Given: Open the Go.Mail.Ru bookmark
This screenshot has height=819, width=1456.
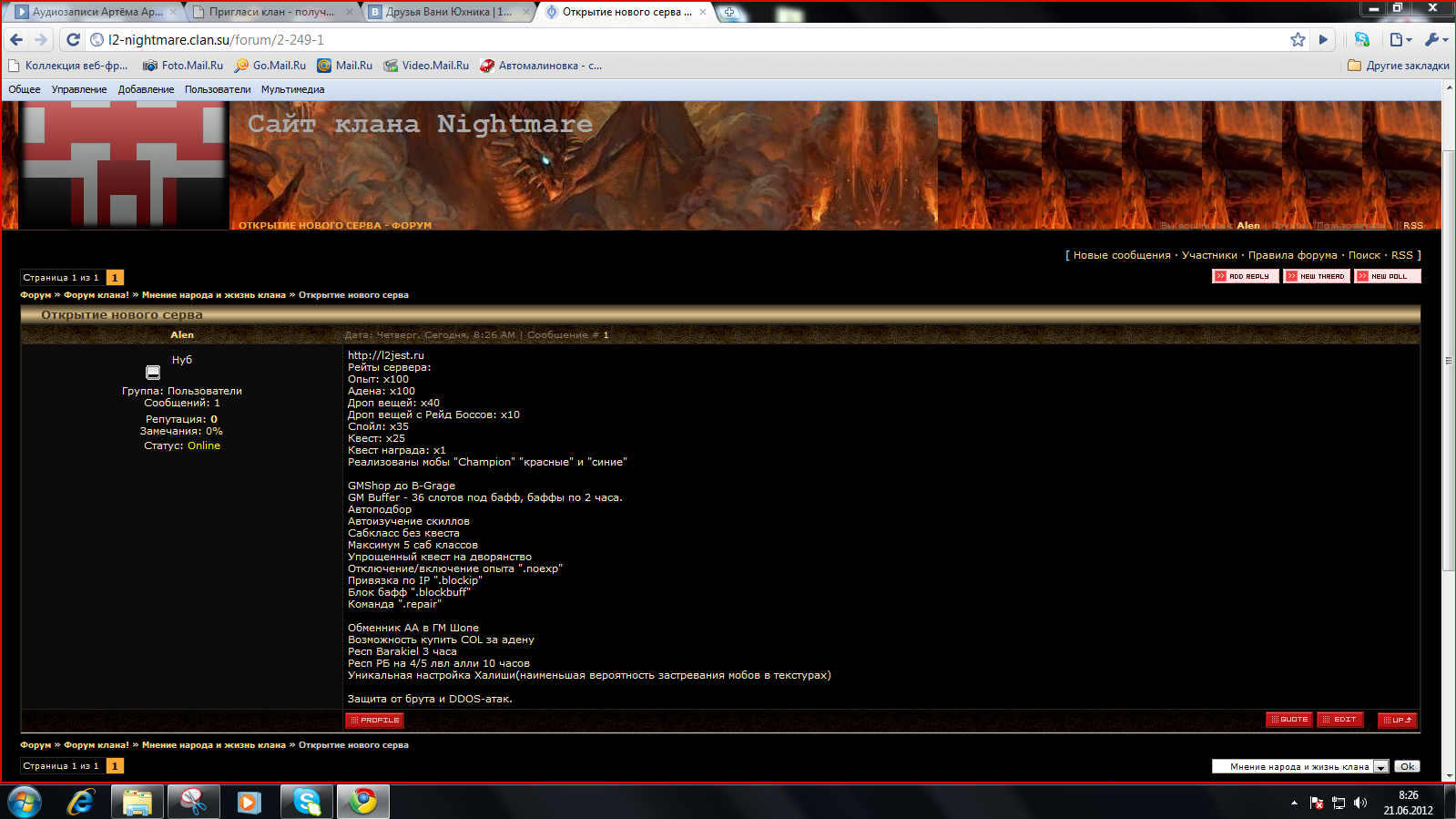Looking at the screenshot, I should tap(270, 66).
